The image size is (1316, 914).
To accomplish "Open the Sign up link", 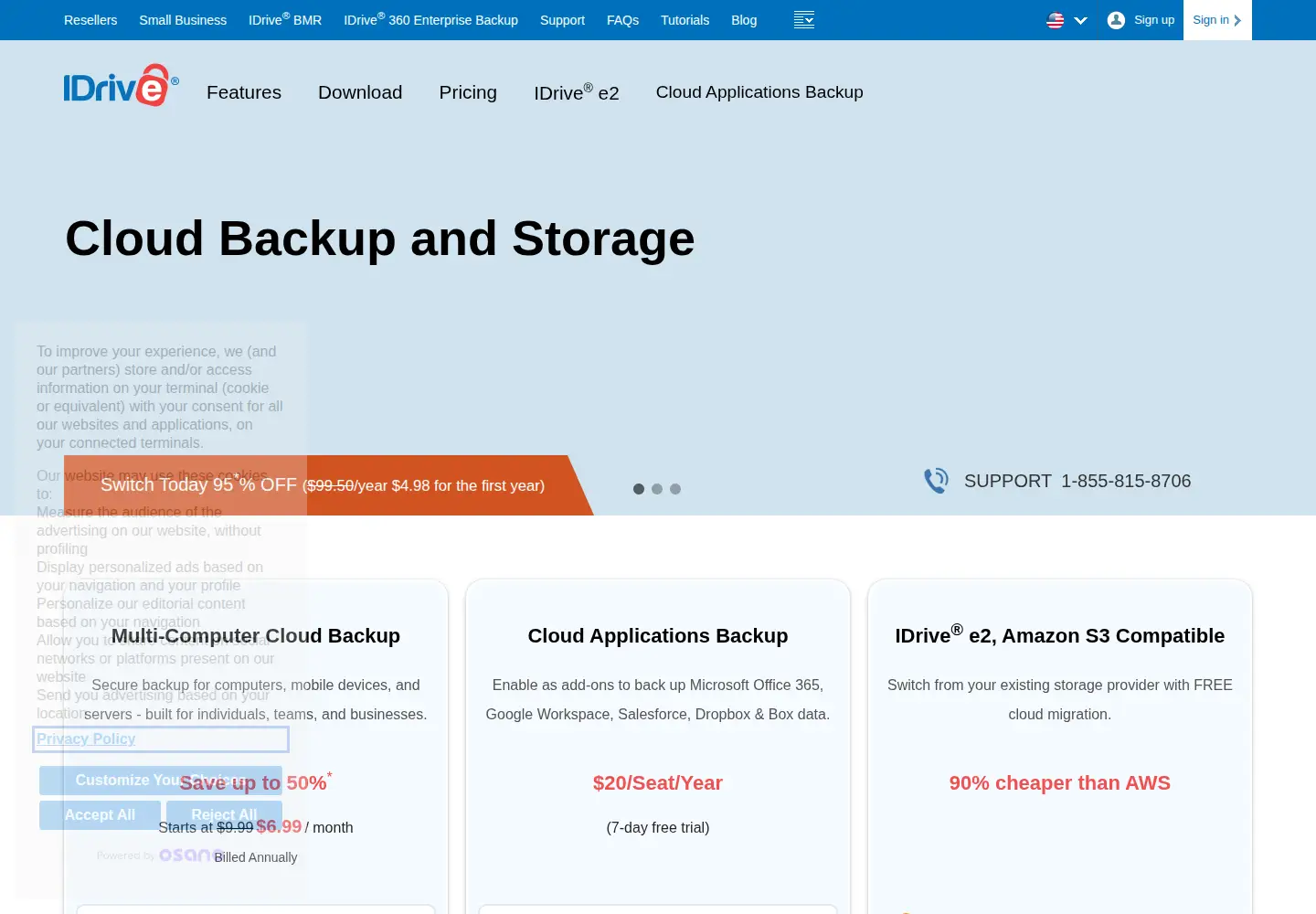I will coord(1154,20).
